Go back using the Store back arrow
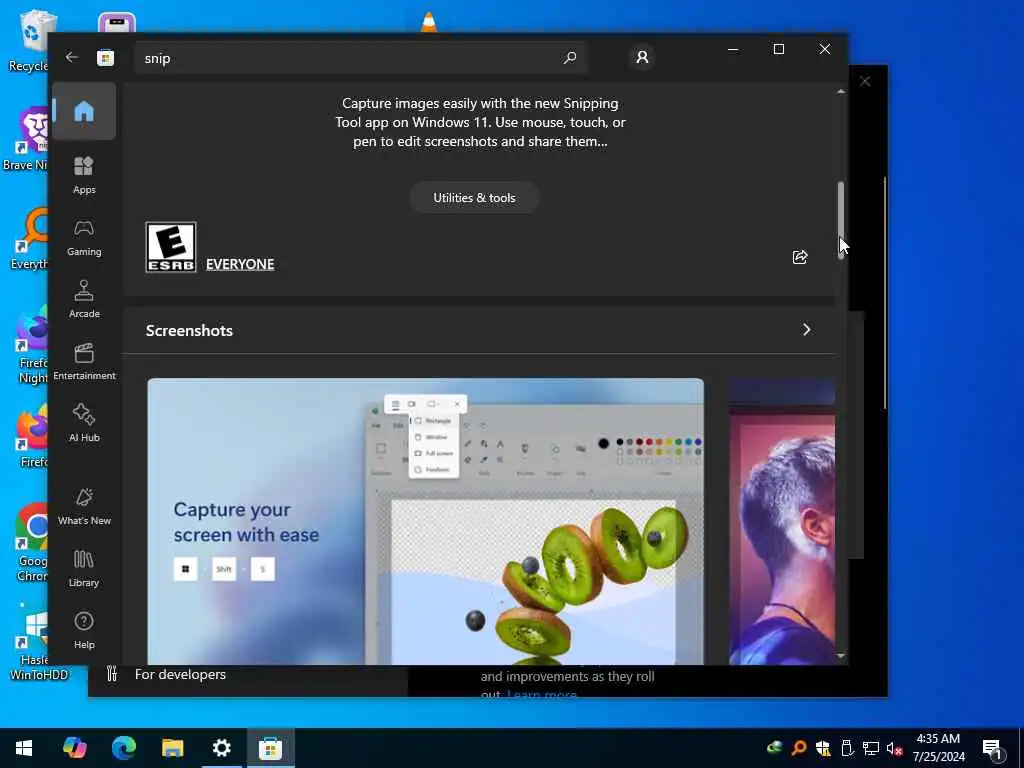This screenshot has width=1024, height=768. coord(72,57)
